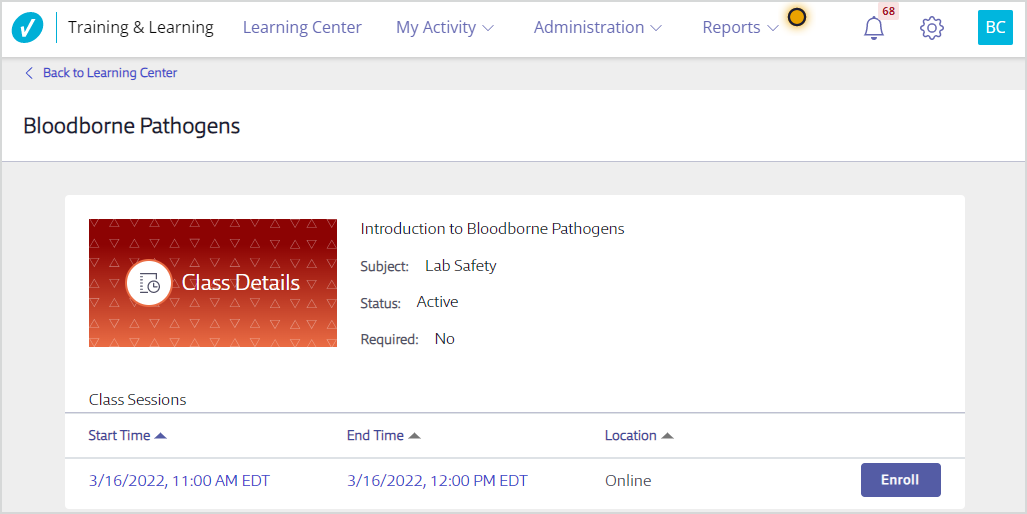Viewport: 1027px width, 514px height.
Task: Click the orange circle indicator near Reports
Action: pos(796,17)
